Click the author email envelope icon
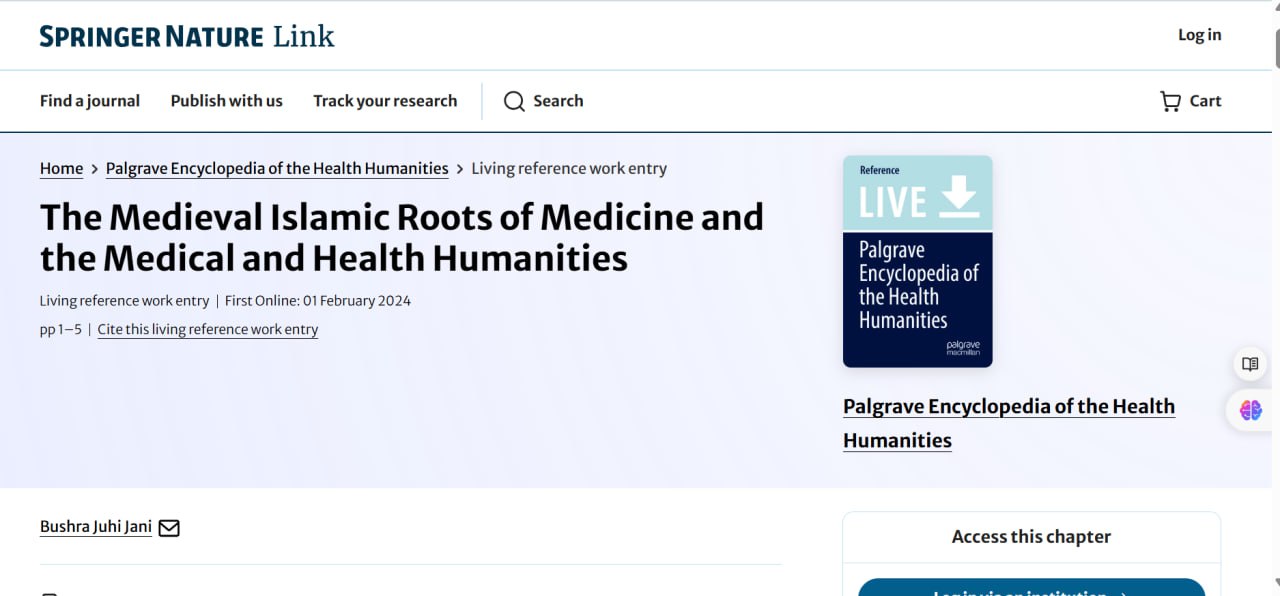 [169, 528]
